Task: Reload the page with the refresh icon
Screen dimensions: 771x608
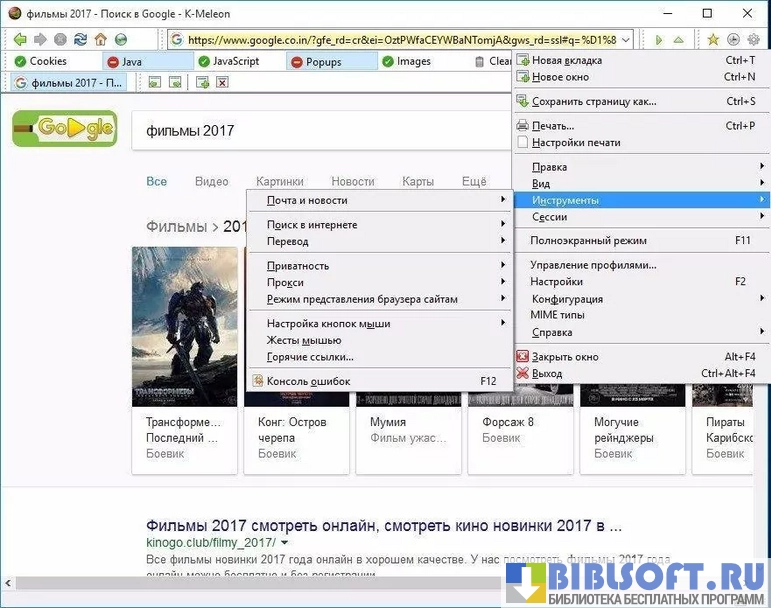Action: (80, 40)
